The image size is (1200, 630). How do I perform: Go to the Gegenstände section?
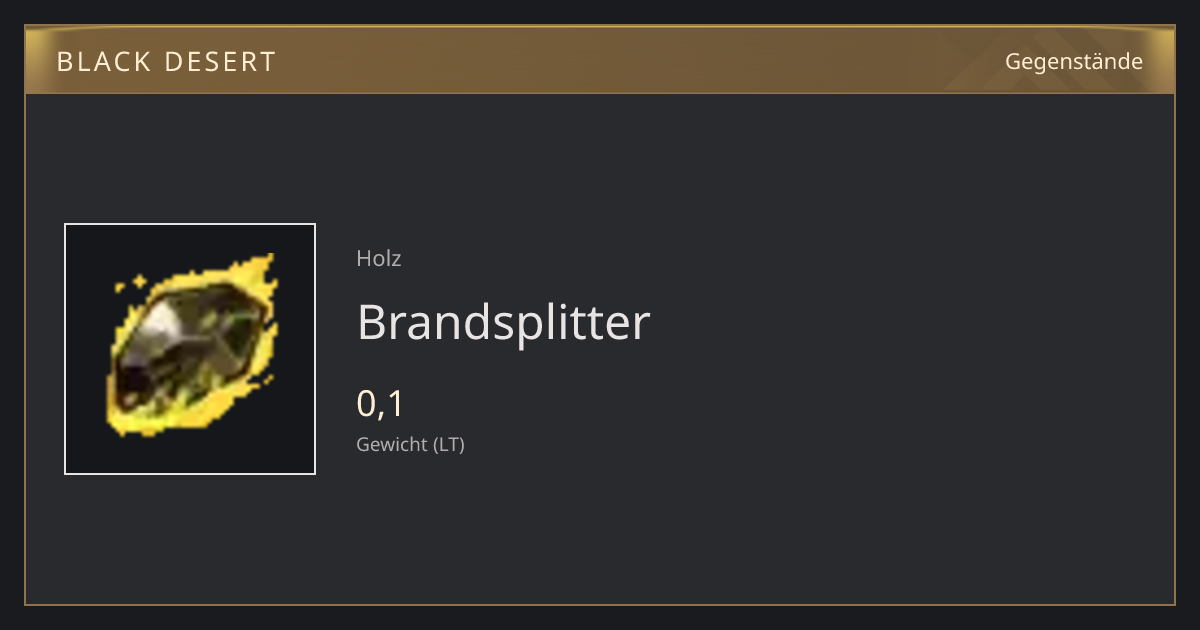[1074, 62]
